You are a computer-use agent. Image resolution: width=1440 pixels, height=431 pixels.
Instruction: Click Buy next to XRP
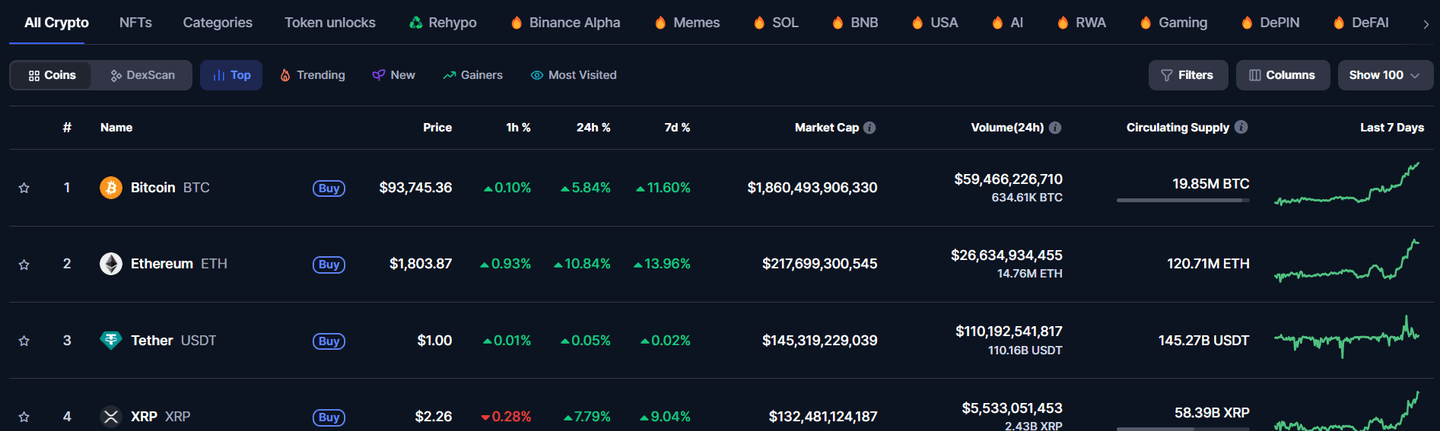[x=329, y=417]
